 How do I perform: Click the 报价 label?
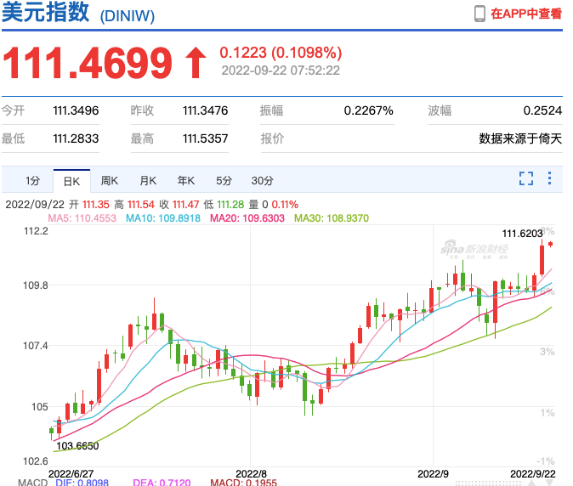coord(272,138)
